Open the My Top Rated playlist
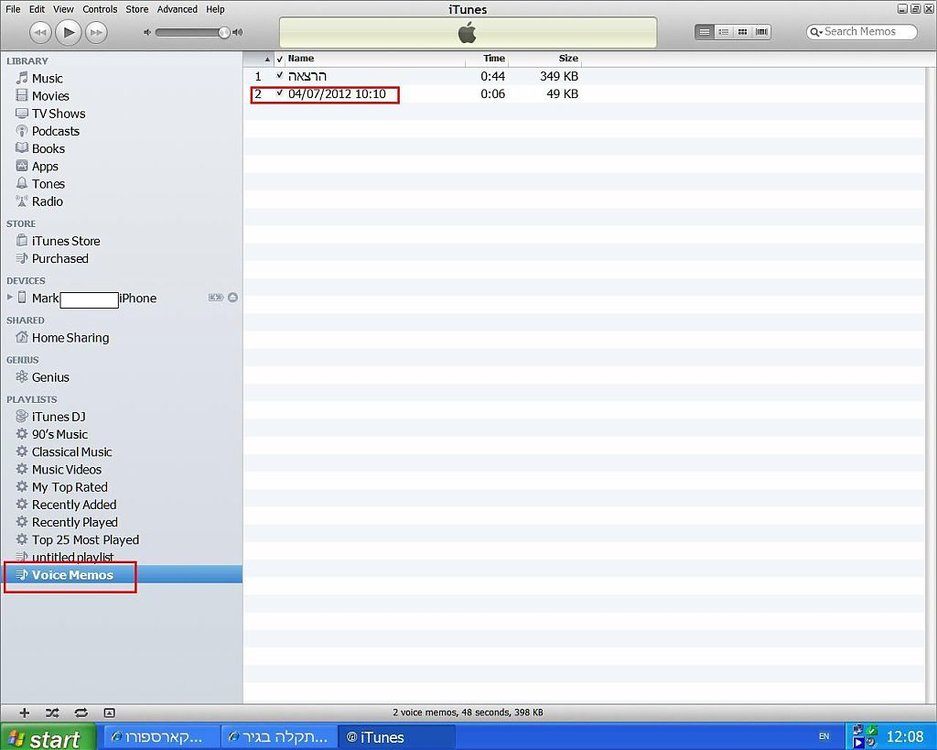Screen dimensions: 937x750 coord(69,487)
